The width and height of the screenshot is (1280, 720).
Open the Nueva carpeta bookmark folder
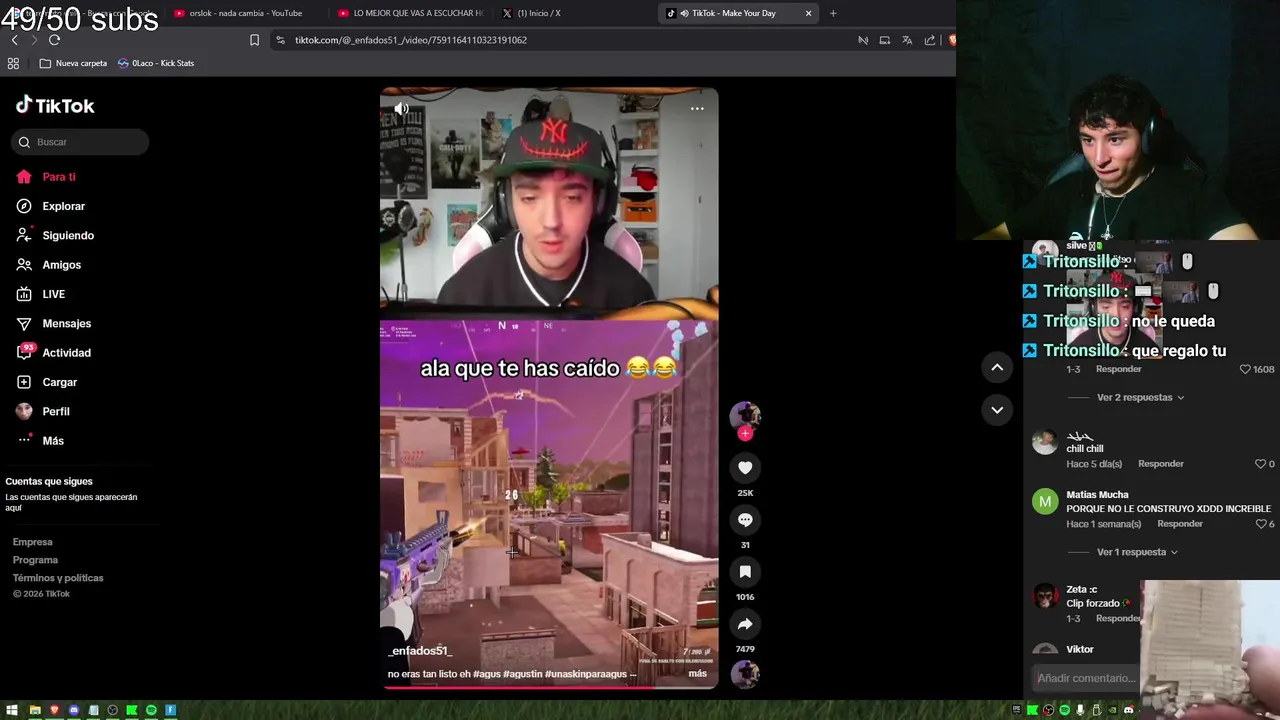73,63
